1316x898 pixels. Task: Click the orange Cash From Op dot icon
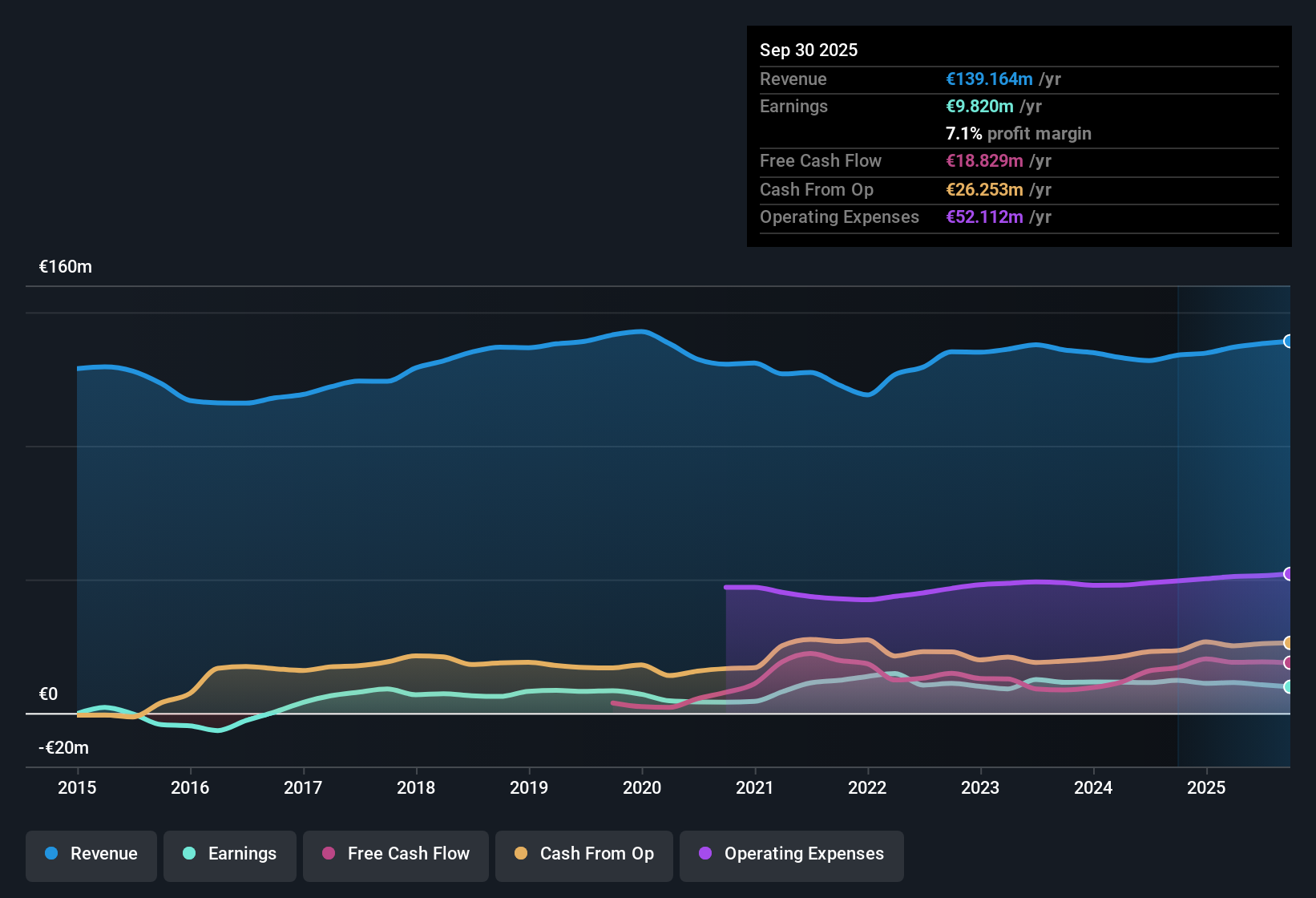(x=520, y=854)
